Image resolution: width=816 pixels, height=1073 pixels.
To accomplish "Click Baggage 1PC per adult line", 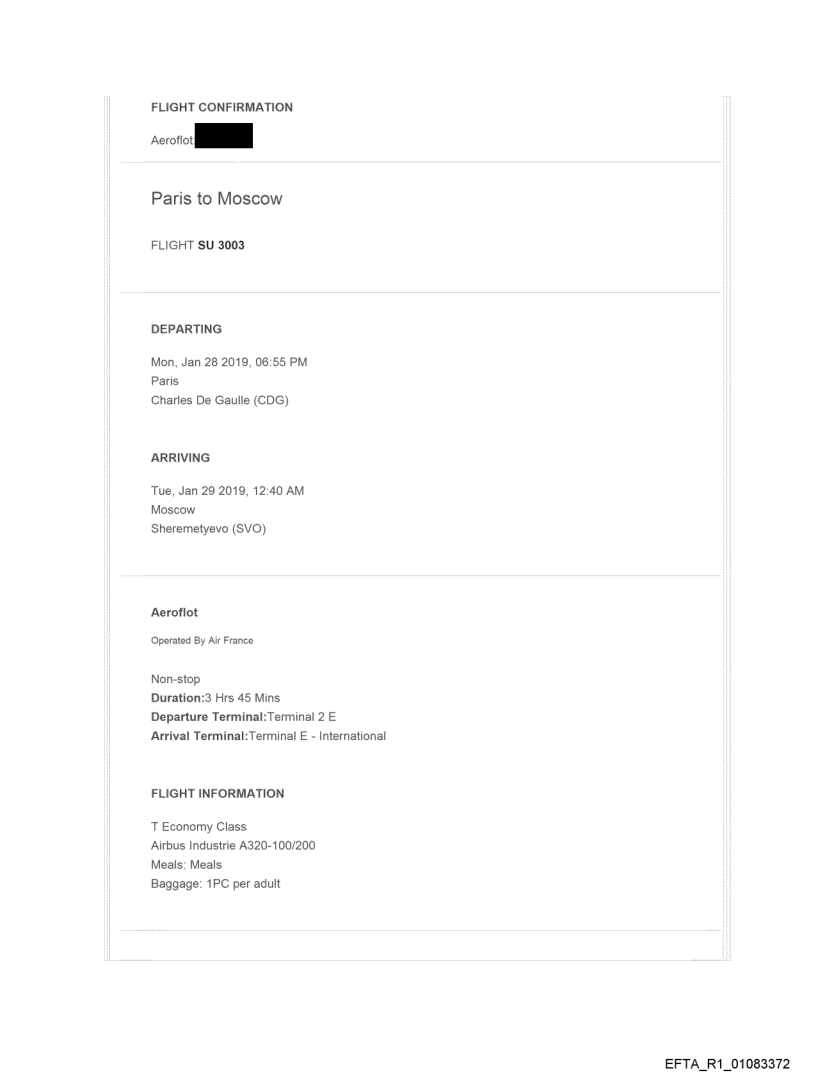I will click(215, 884).
